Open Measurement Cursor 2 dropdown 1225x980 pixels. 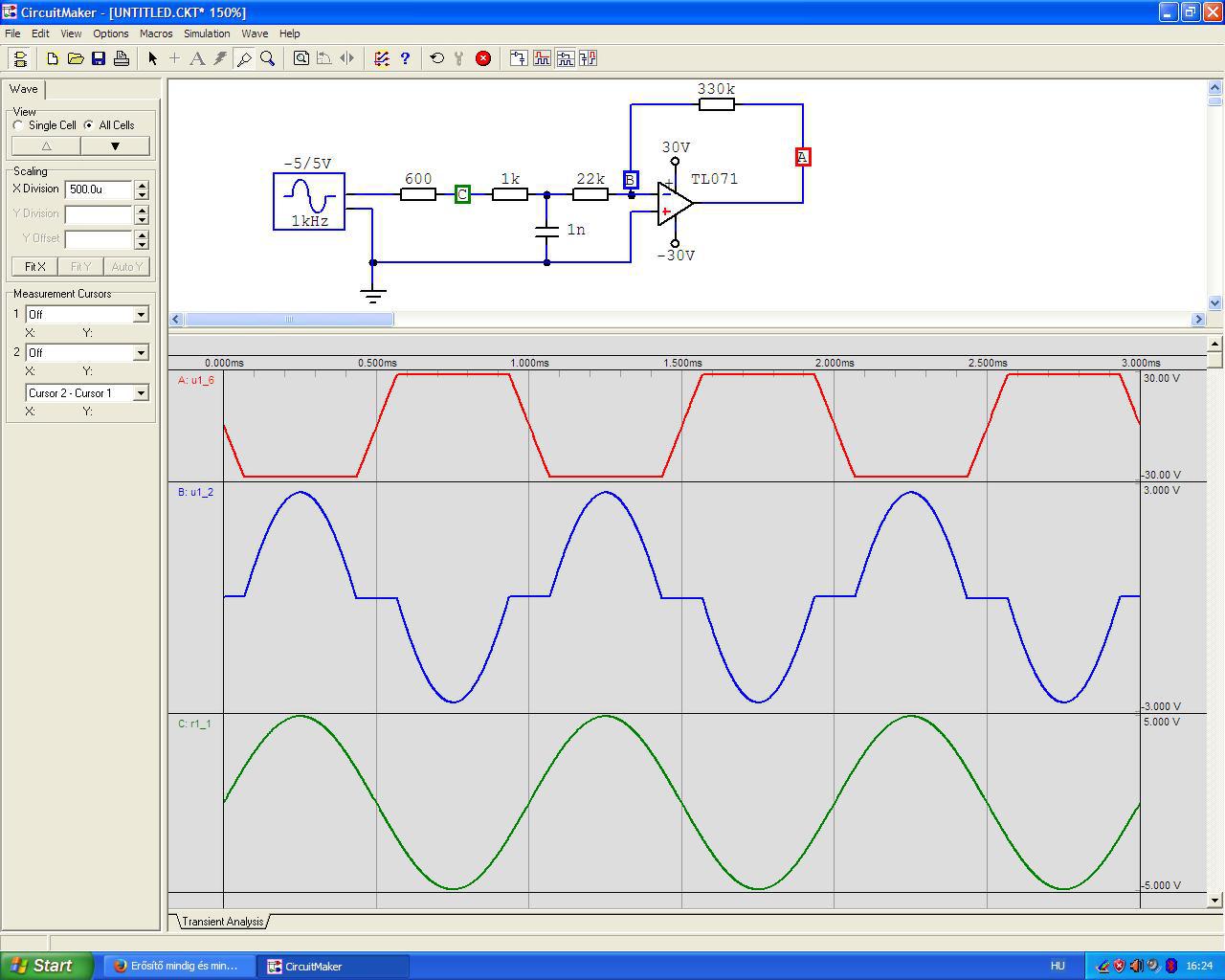(x=141, y=353)
